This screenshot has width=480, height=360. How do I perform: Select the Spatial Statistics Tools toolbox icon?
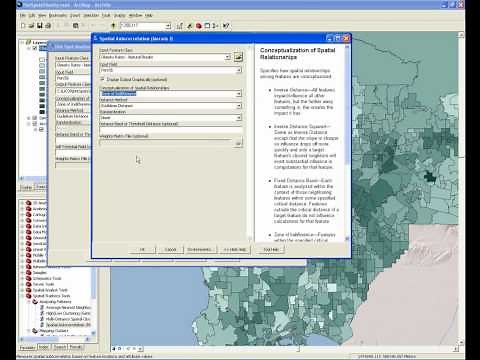point(29,296)
